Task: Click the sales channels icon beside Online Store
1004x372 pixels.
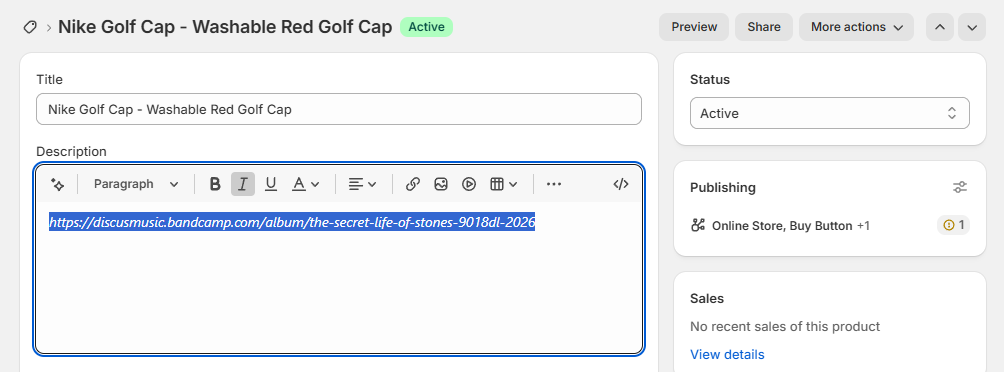Action: [x=698, y=225]
